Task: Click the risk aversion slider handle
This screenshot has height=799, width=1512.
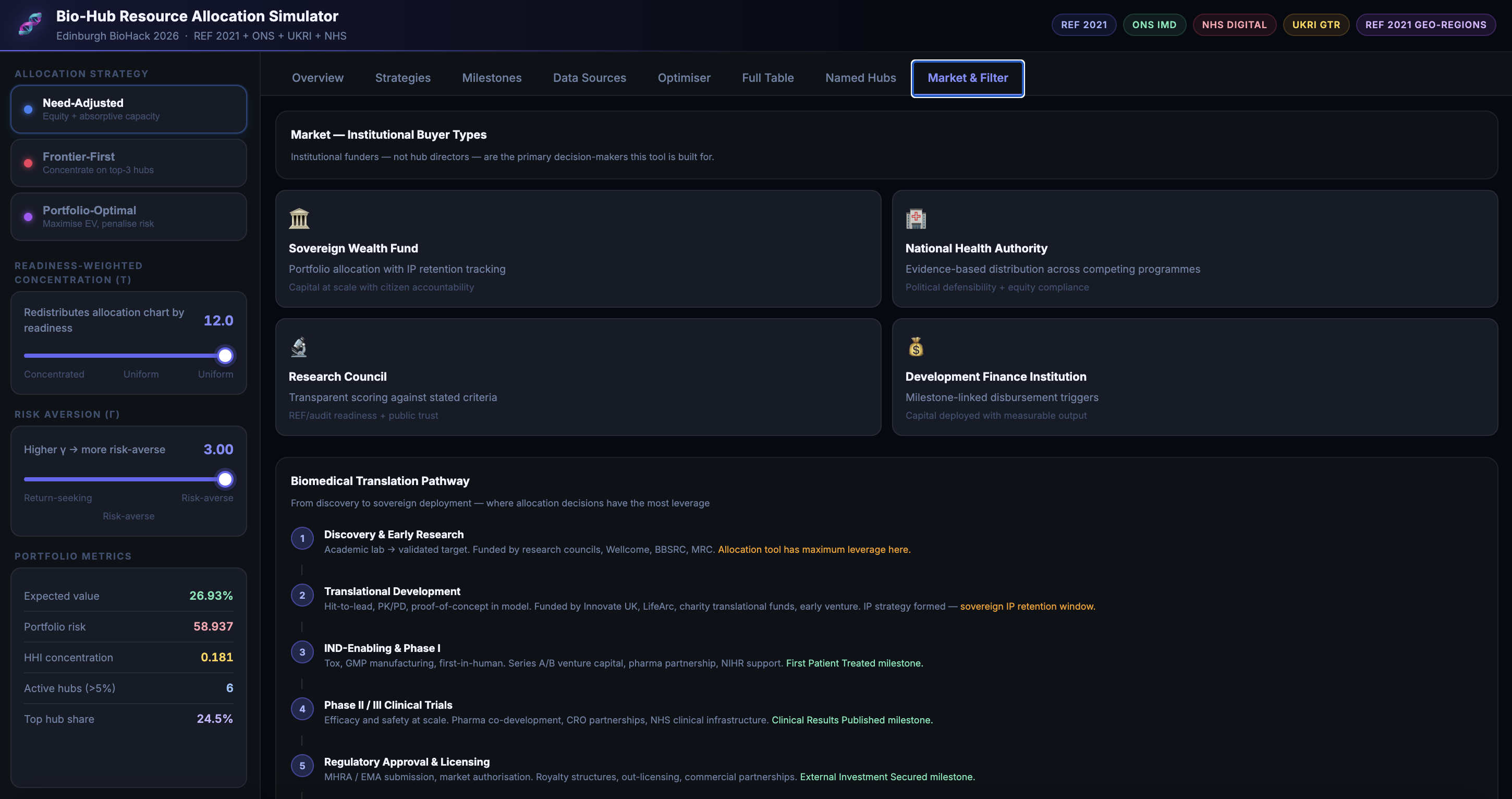Action: (225, 479)
